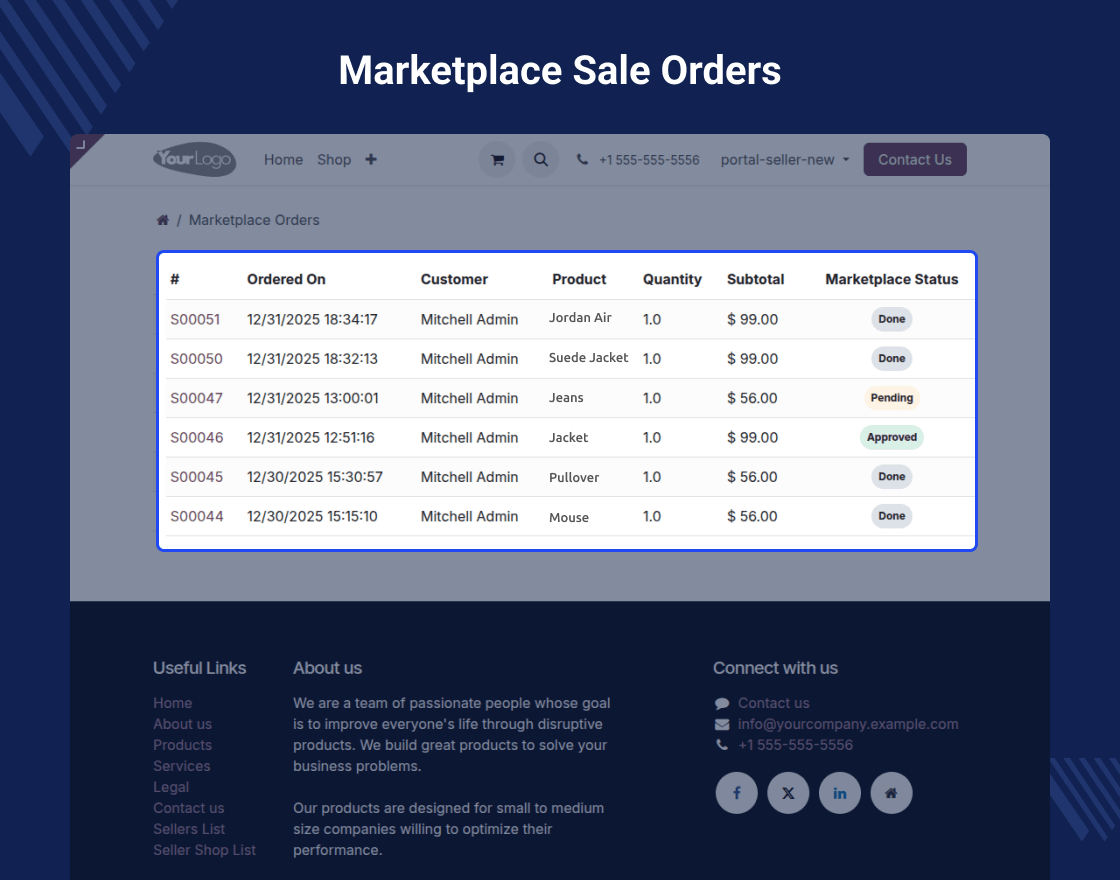The image size is (1120, 880).
Task: Open the Services footer link
Action: [181, 766]
